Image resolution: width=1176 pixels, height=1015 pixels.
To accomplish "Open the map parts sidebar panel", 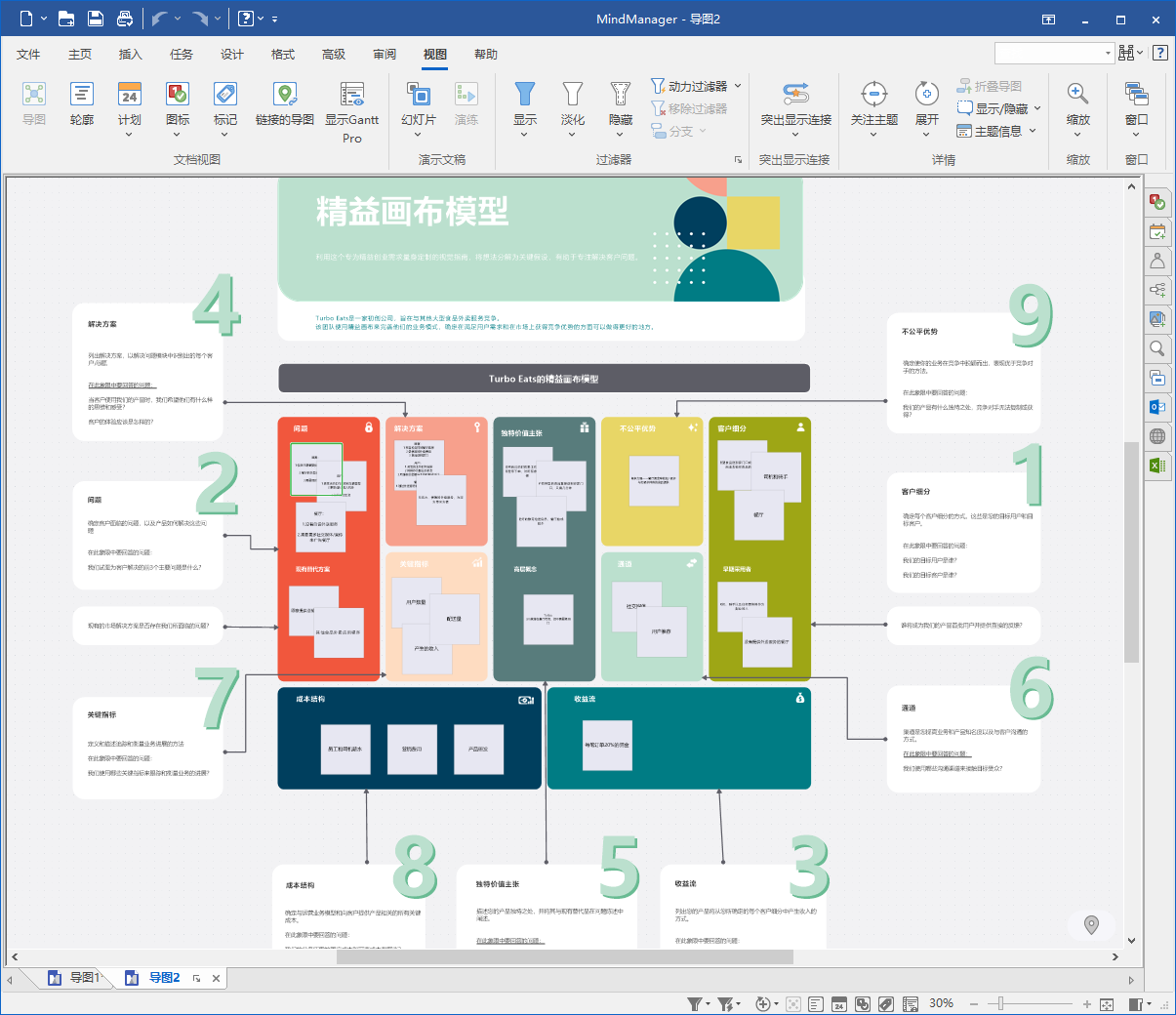I will pyautogui.click(x=1157, y=290).
